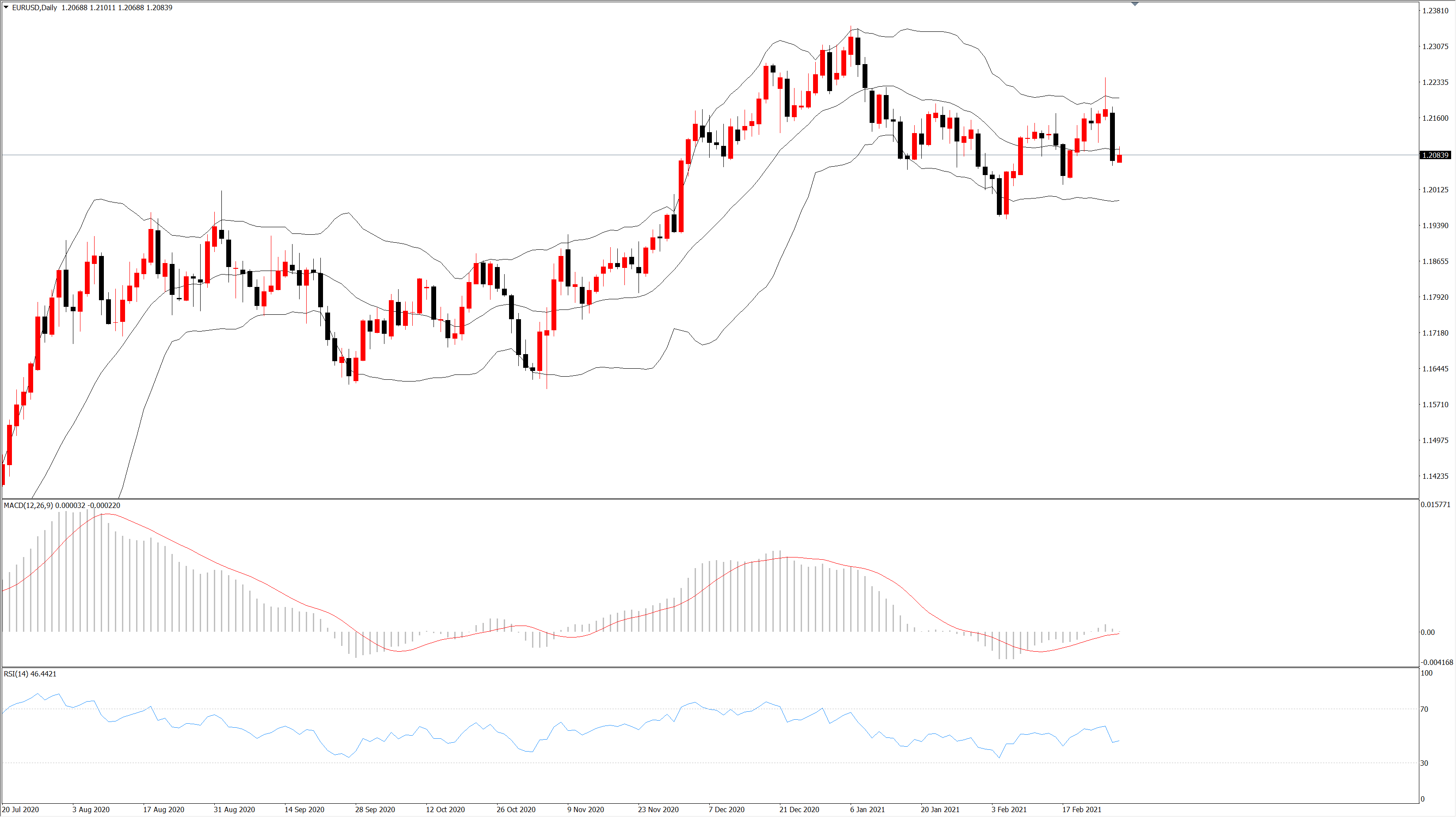Click the MACD 0.015771 scale label
This screenshot has height=817, width=1456.
click(1436, 504)
